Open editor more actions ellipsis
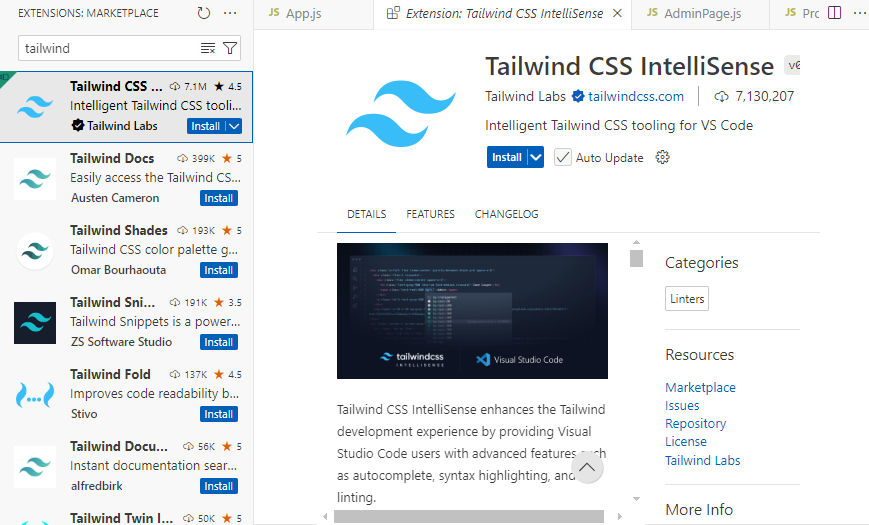The image size is (869, 525). coord(860,13)
